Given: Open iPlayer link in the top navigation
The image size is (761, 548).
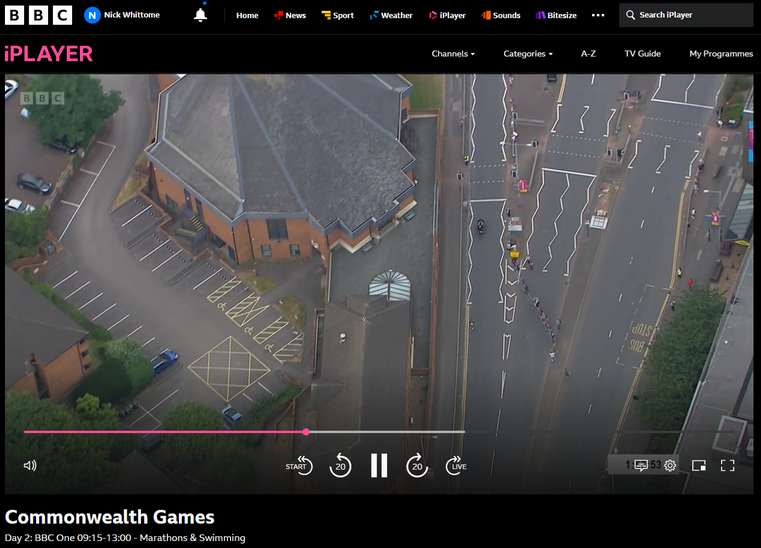Looking at the screenshot, I should click(x=447, y=15).
